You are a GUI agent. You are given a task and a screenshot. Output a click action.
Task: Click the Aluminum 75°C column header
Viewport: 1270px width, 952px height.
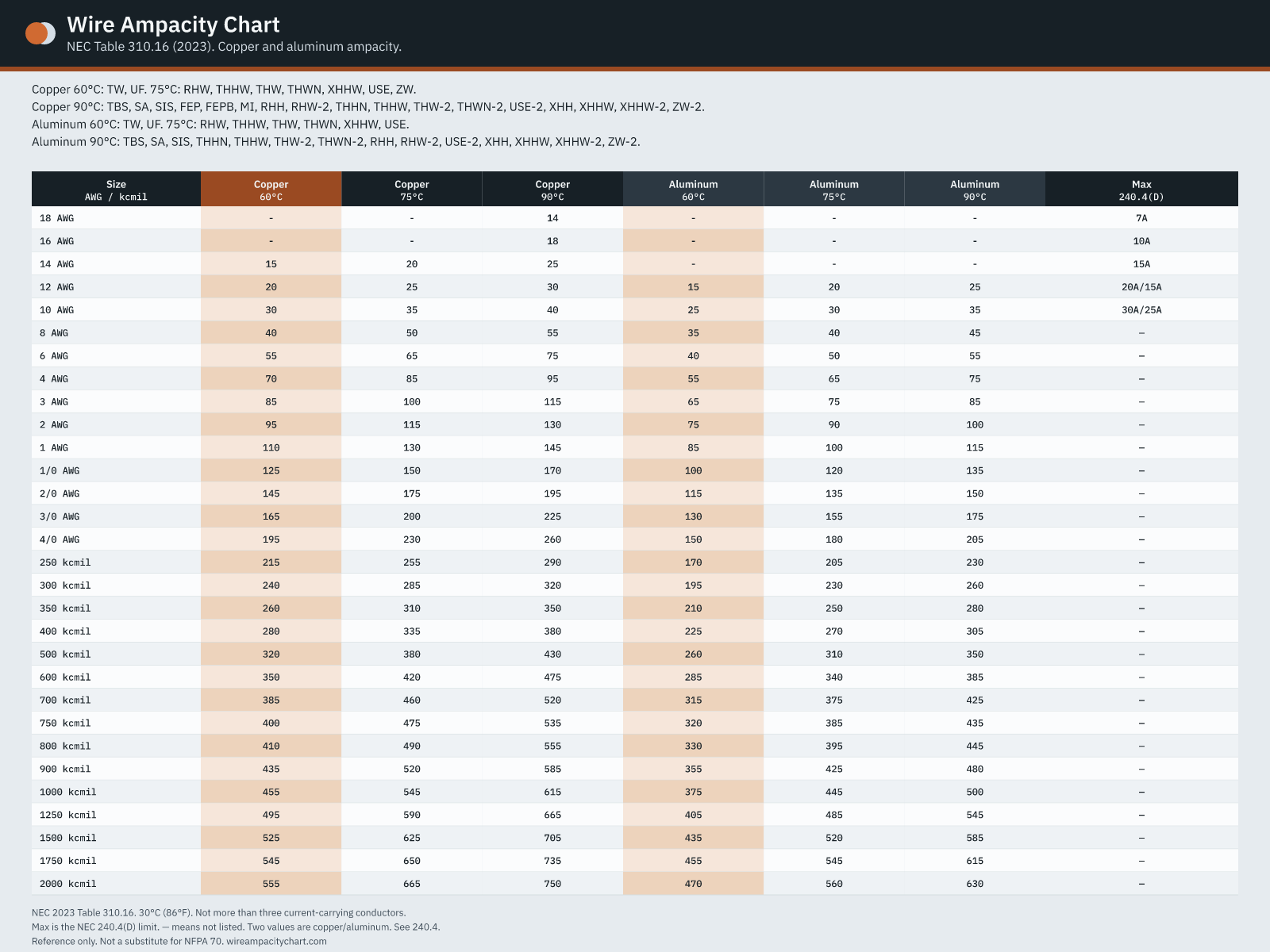pyautogui.click(x=834, y=190)
